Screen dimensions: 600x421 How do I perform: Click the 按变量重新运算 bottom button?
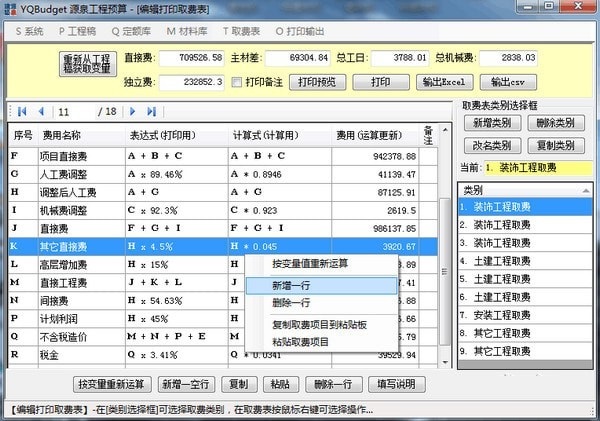pos(112,384)
